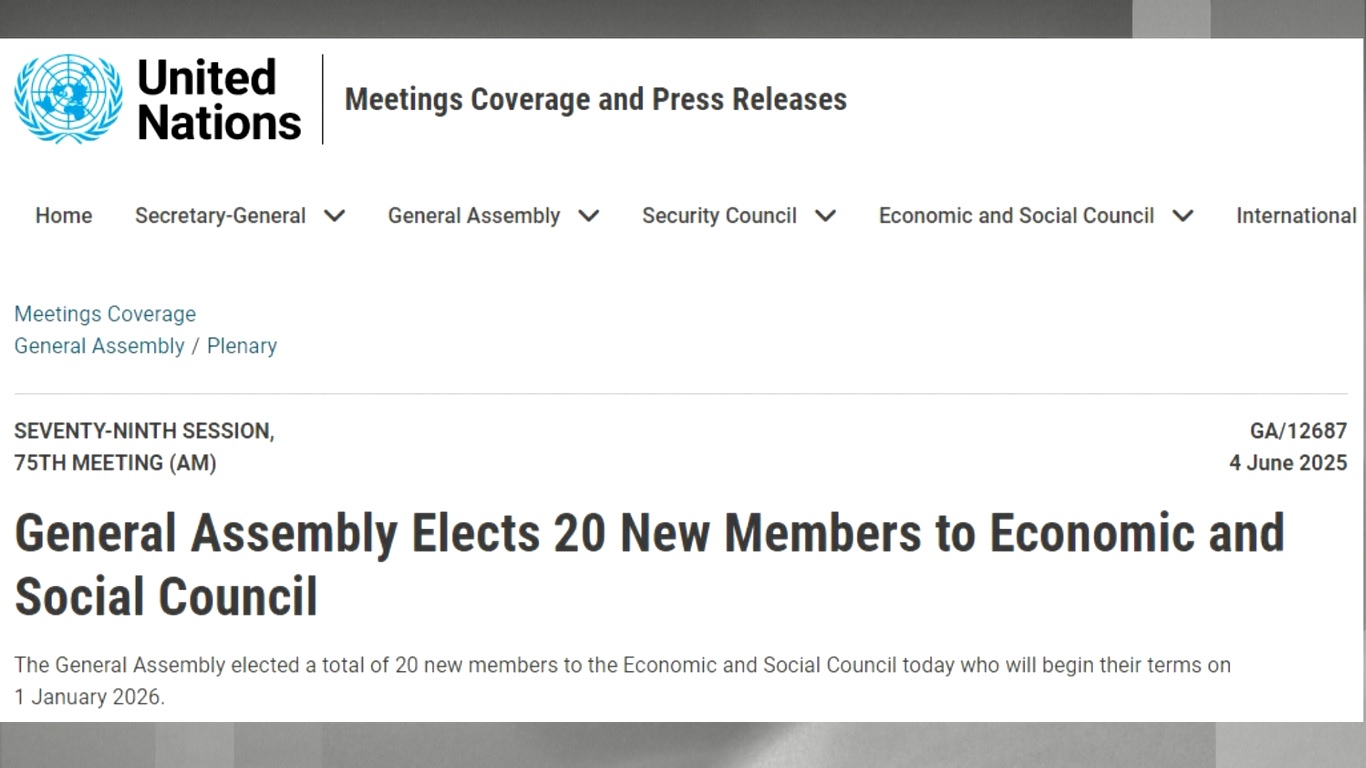The width and height of the screenshot is (1366, 768).
Task: Select International in the navigation bar
Action: [x=1296, y=215]
